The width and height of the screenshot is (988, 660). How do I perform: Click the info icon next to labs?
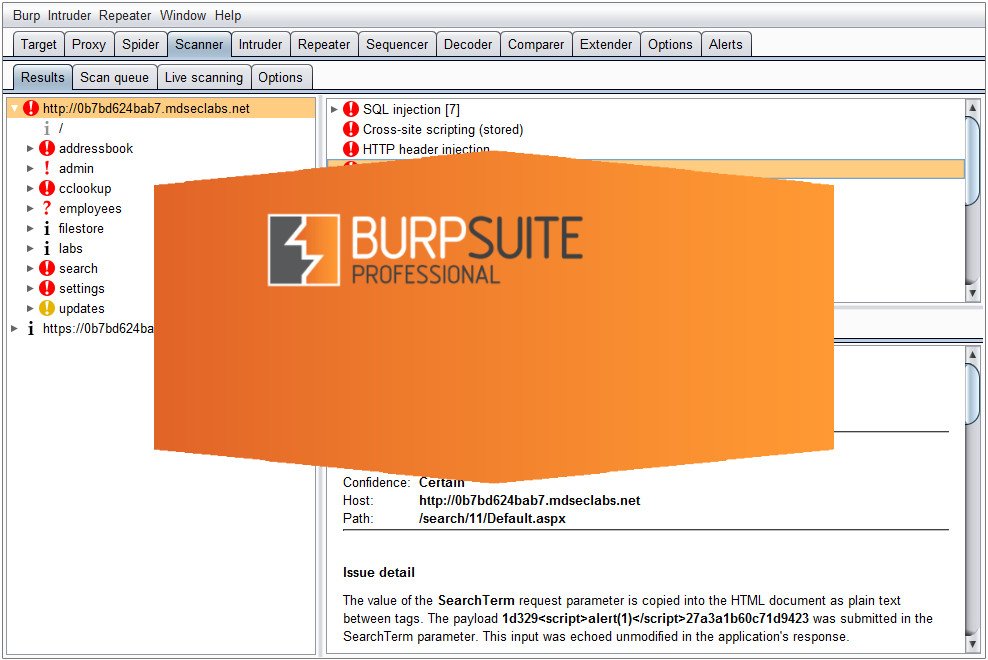click(x=47, y=248)
